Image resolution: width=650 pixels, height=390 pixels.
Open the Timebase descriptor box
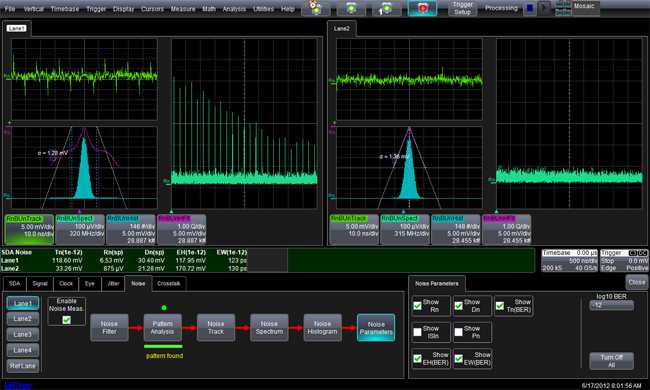point(570,260)
